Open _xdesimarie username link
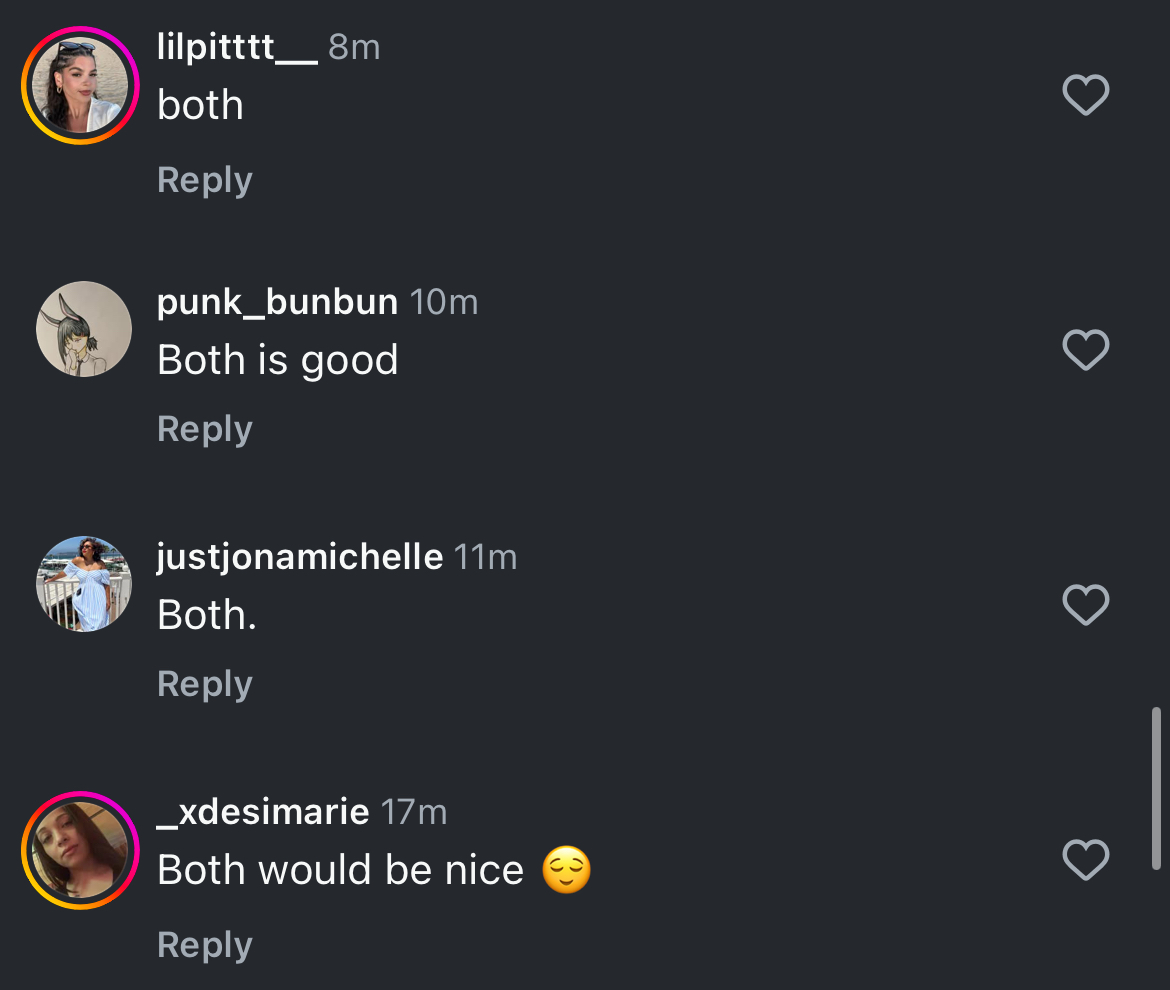The image size is (1170, 990). coord(263,812)
